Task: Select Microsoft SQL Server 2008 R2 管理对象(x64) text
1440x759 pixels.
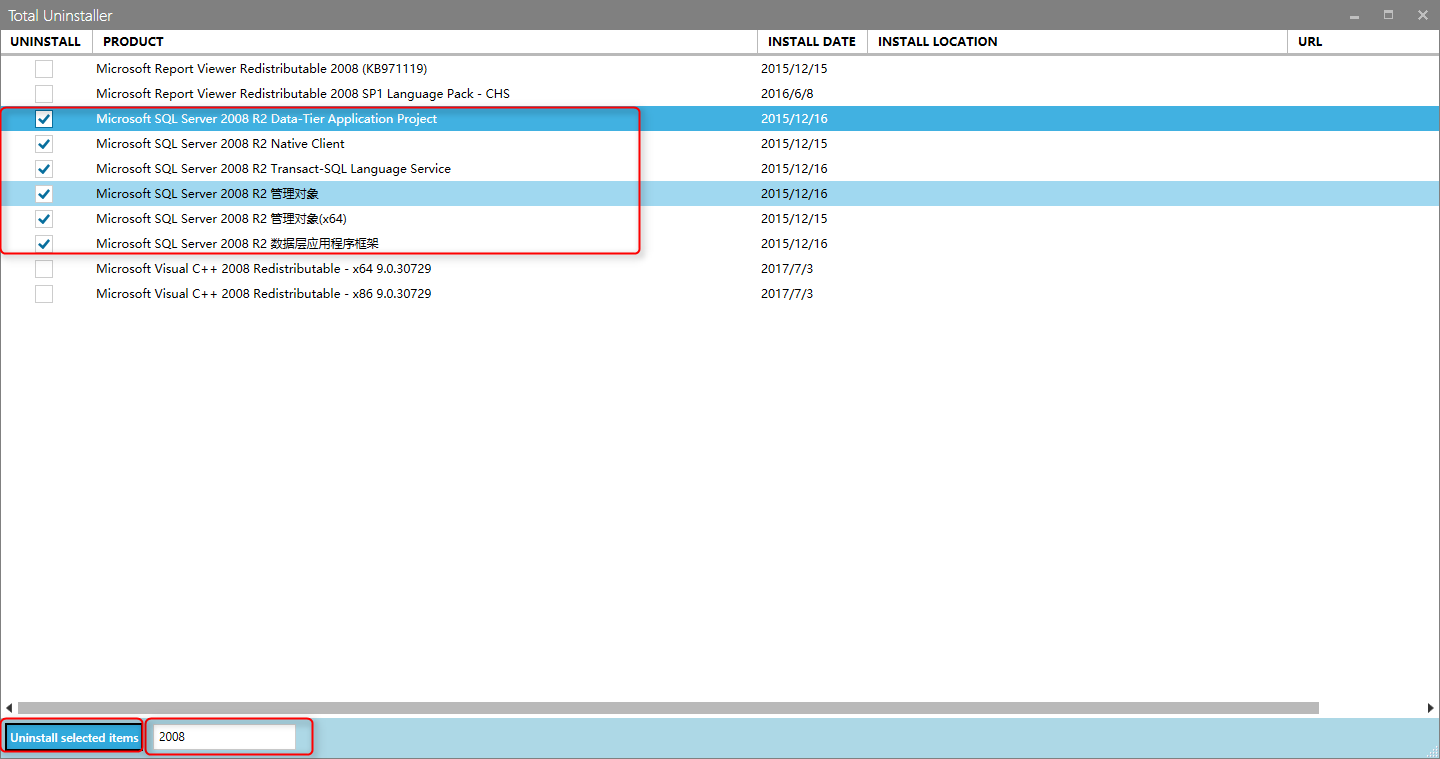Action: [x=221, y=219]
